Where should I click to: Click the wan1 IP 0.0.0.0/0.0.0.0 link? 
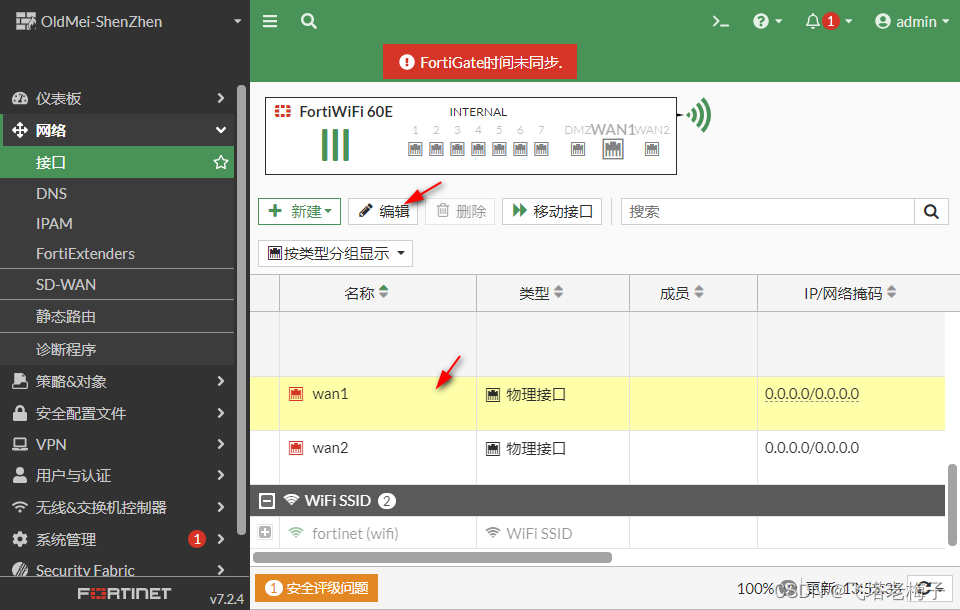[x=812, y=394]
